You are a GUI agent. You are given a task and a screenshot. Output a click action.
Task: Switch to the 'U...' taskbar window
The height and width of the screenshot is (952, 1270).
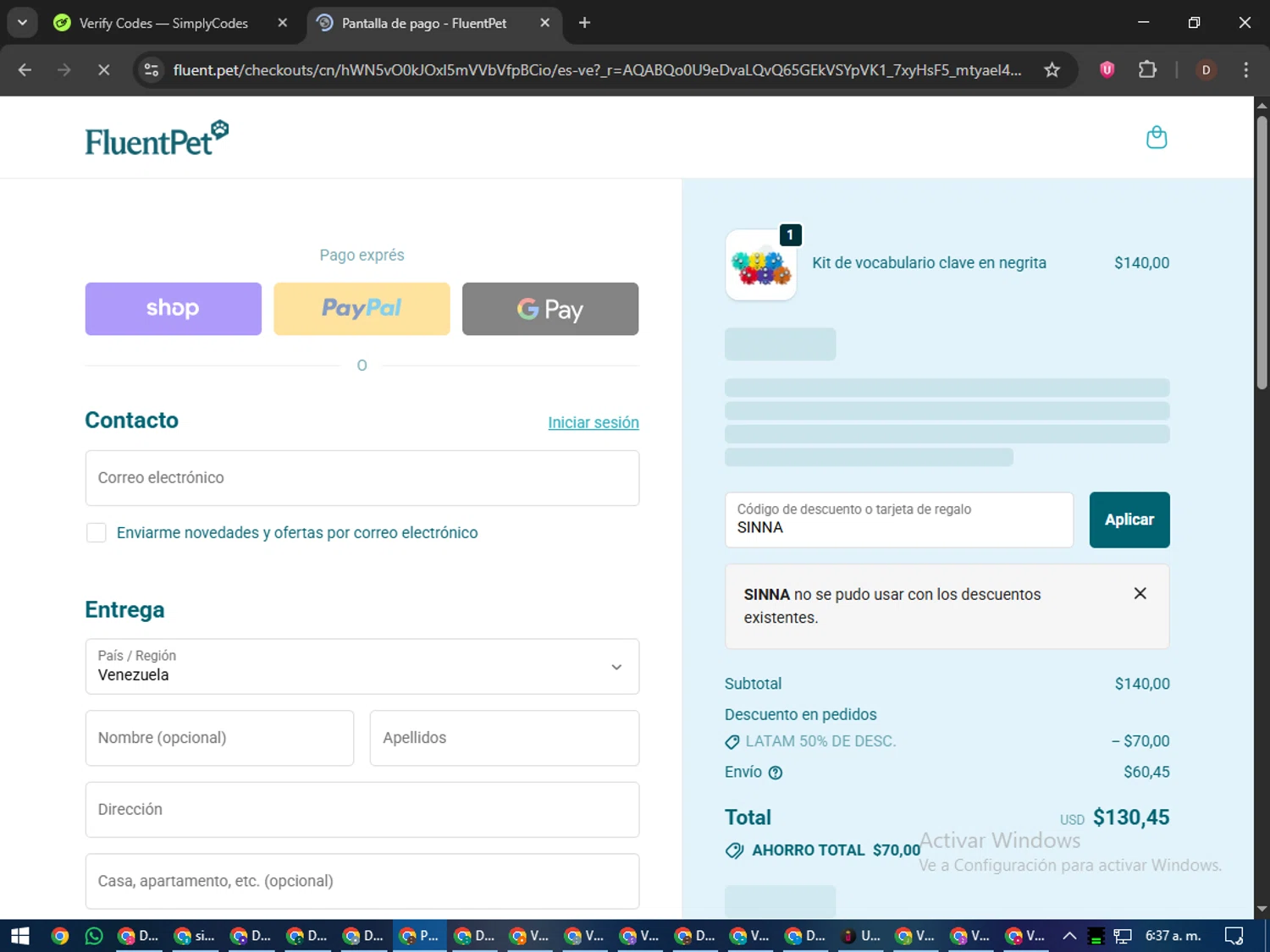[x=861, y=936]
